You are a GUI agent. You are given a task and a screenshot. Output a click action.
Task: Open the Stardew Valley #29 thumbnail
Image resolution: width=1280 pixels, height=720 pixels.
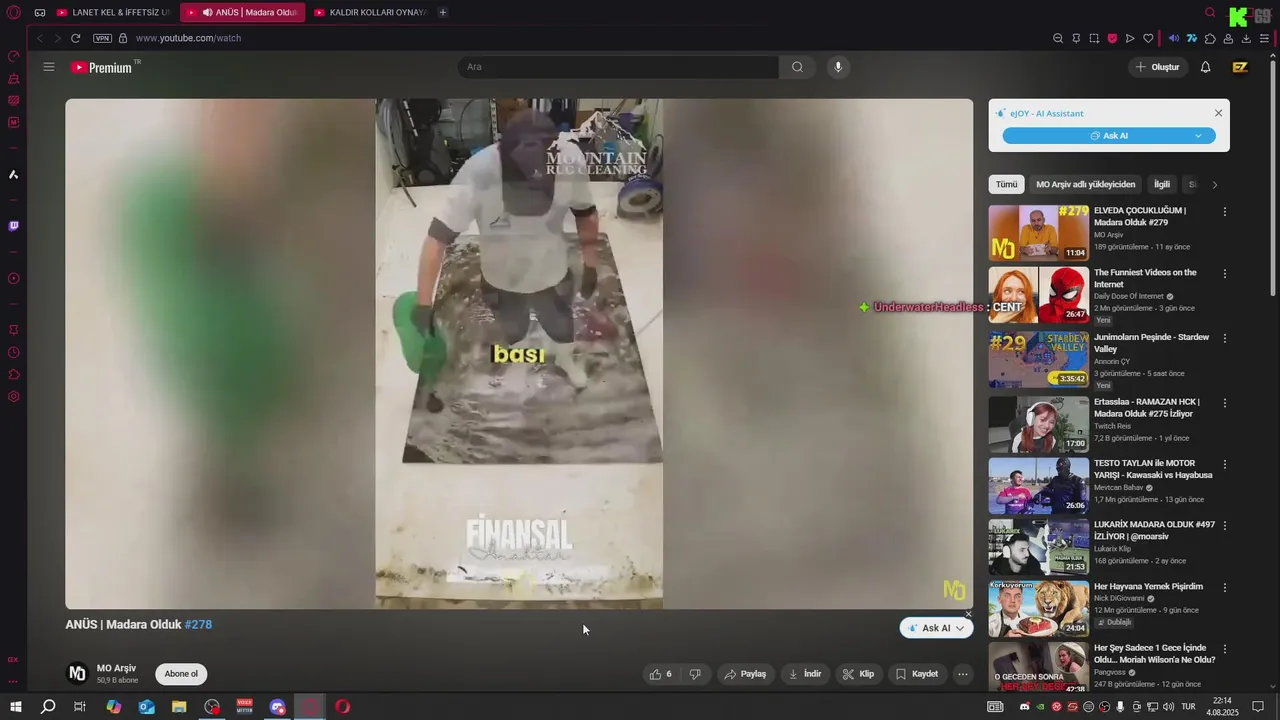click(1038, 359)
